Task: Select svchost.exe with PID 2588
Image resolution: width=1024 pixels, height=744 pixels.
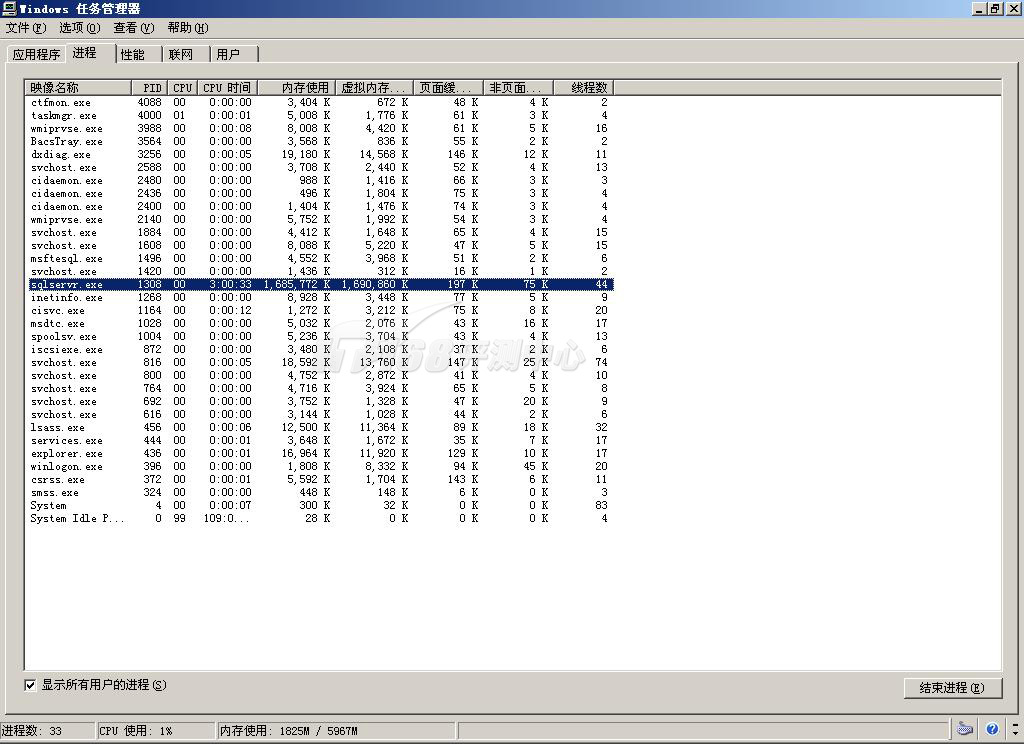Action: click(320, 168)
